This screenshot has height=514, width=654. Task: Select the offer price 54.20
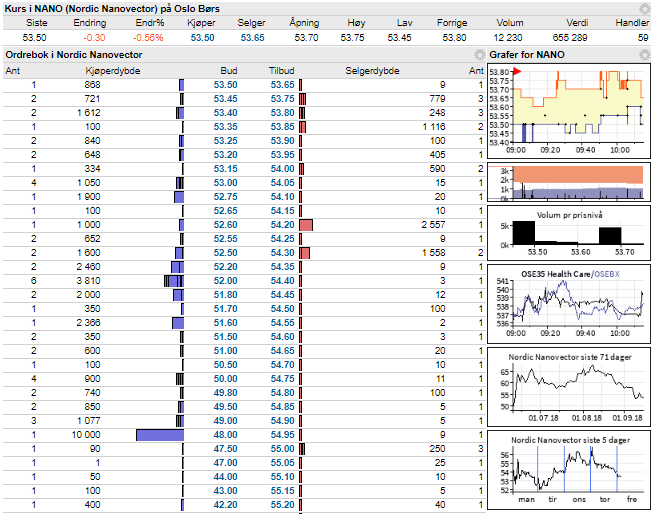click(x=282, y=225)
